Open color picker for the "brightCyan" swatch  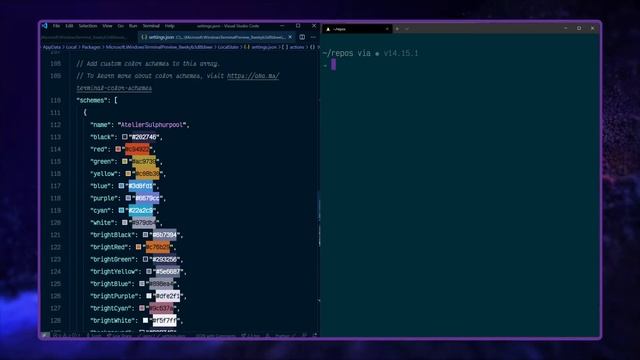[x=142, y=308]
